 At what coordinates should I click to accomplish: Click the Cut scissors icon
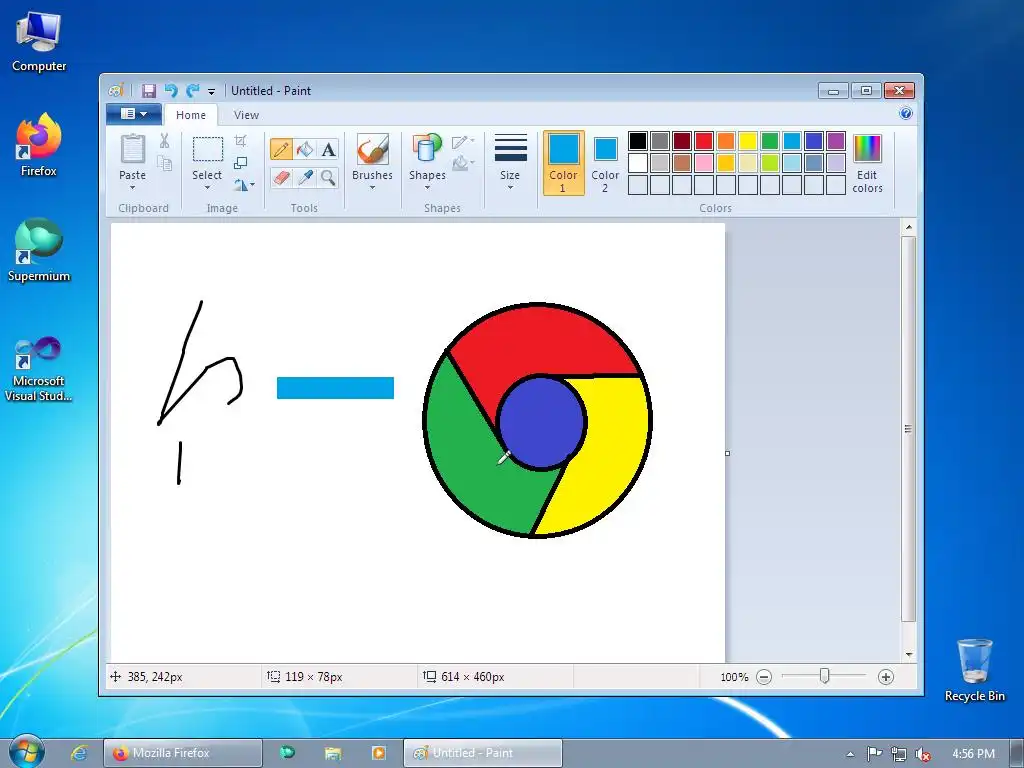pos(165,140)
